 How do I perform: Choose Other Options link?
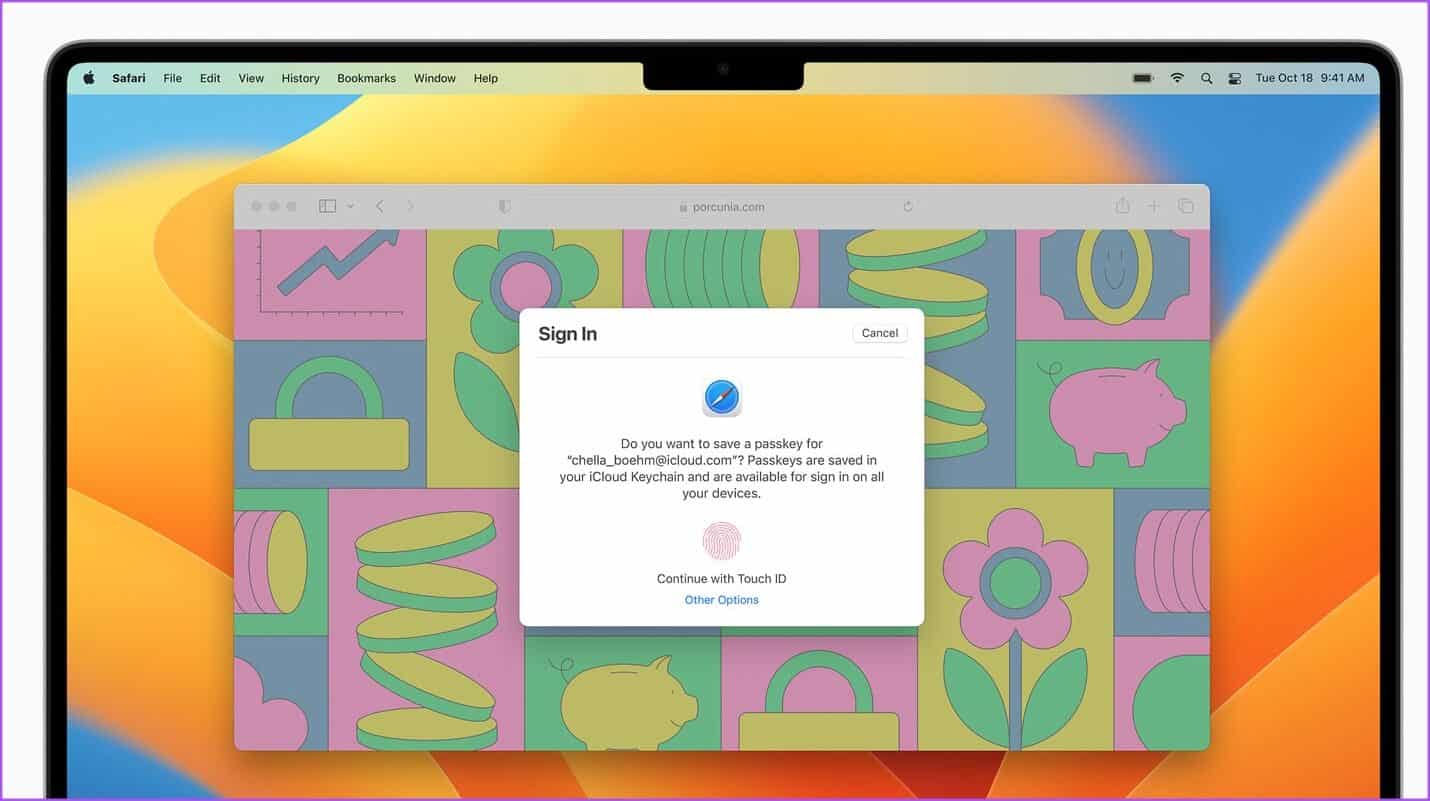point(722,600)
